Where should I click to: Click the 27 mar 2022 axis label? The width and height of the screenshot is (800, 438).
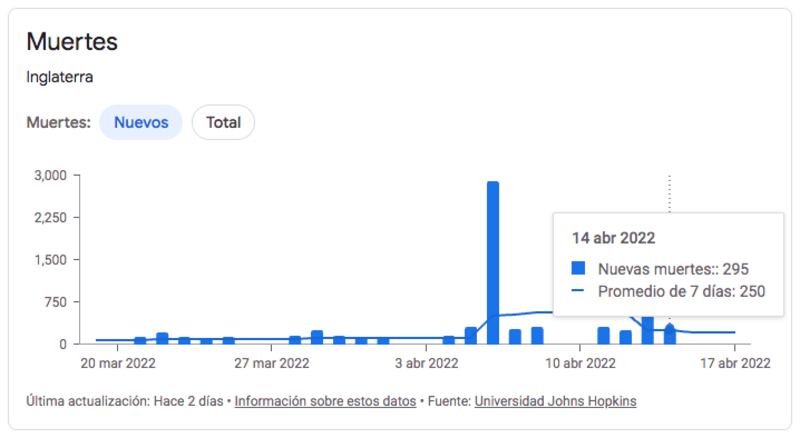tap(271, 363)
